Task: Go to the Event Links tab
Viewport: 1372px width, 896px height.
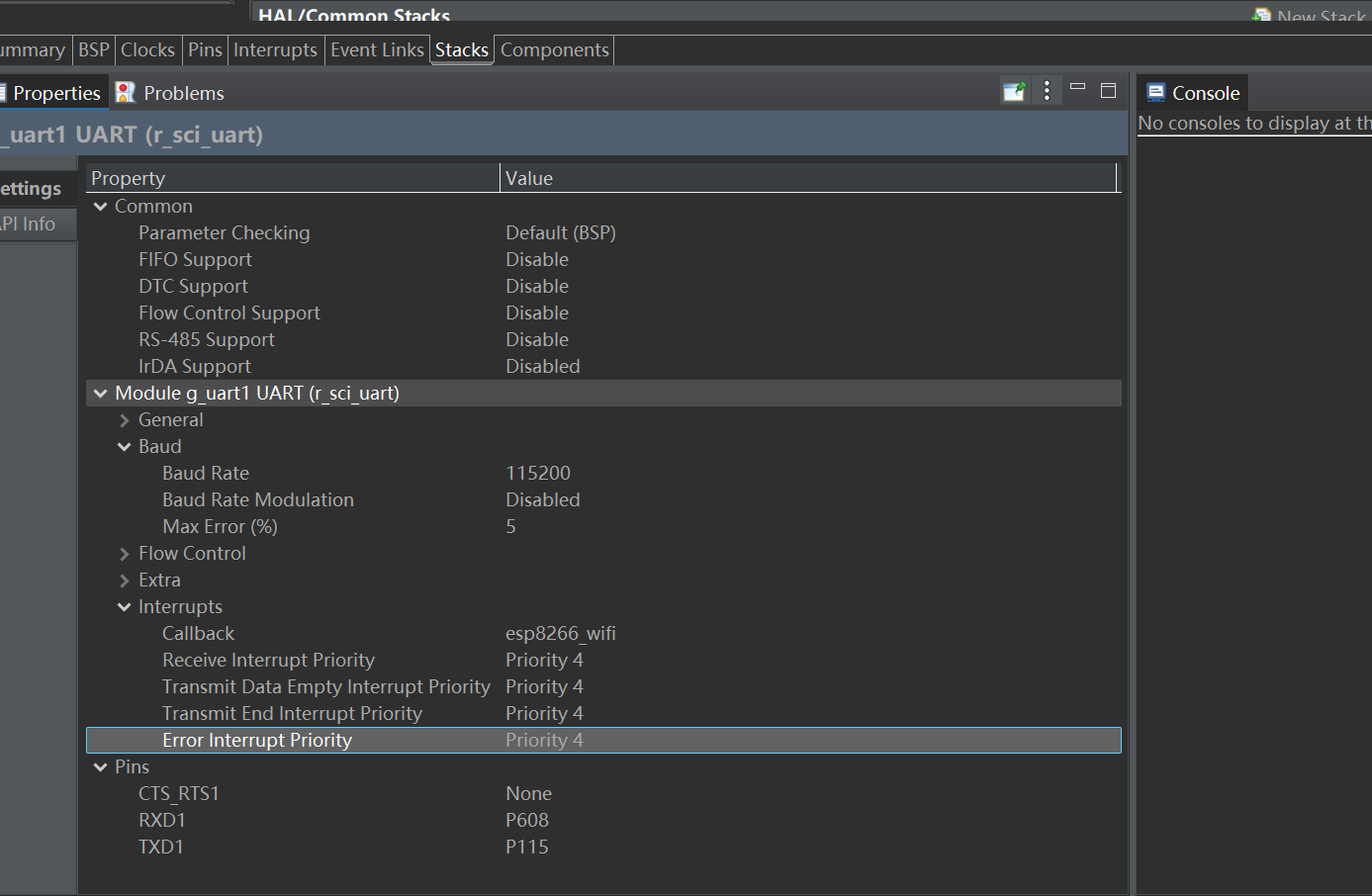Action: (x=377, y=50)
